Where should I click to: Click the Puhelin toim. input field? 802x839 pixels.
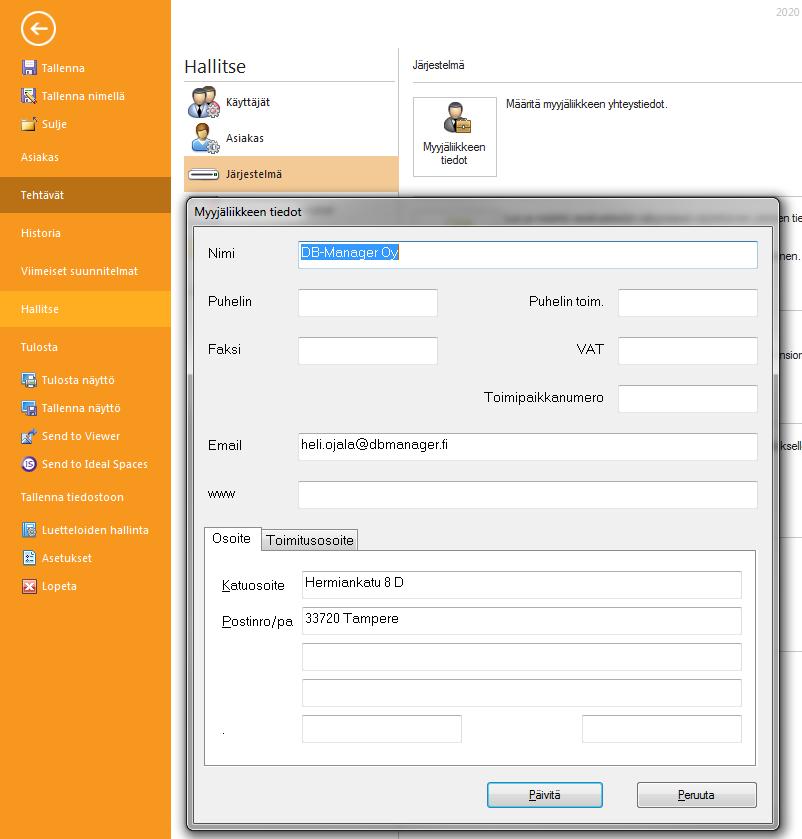coord(688,303)
